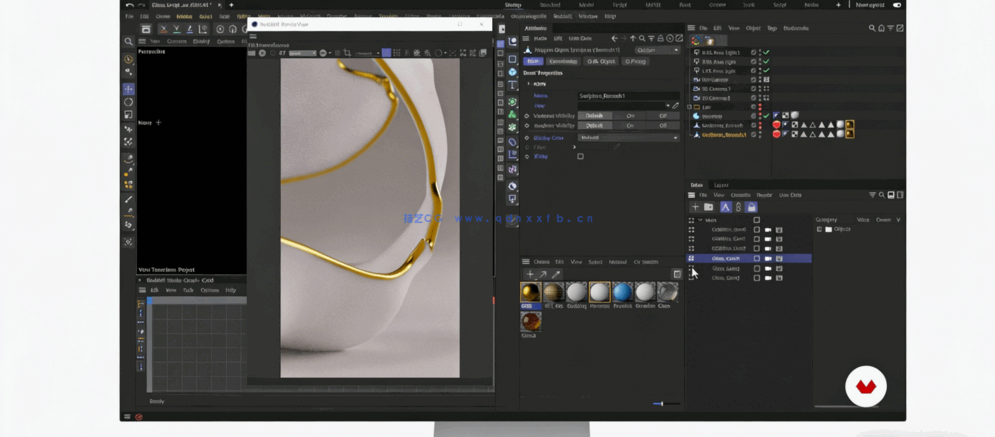Click the Text spline tool icon
The image size is (995, 437).
(x=512, y=86)
